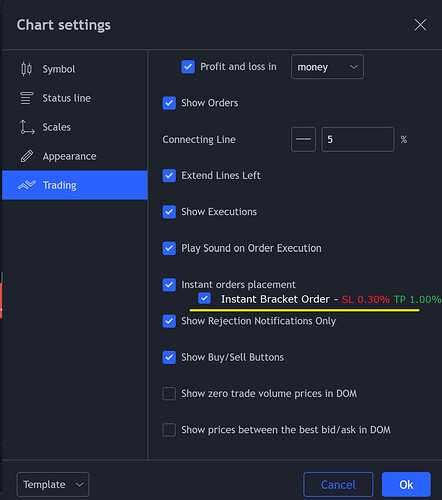
Task: Click the Status line icon in sidebar
Action: tap(27, 98)
